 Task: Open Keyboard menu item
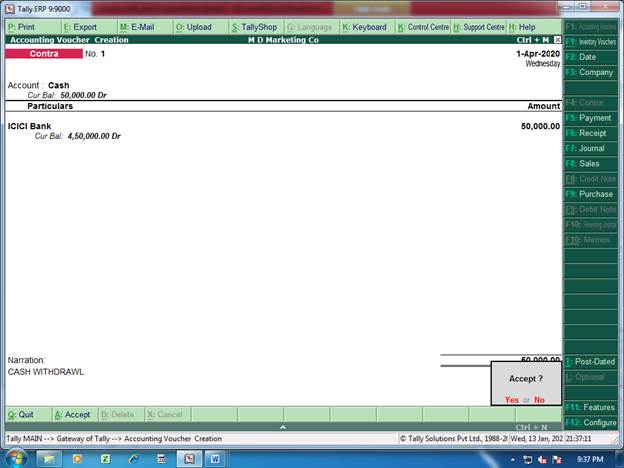365,27
